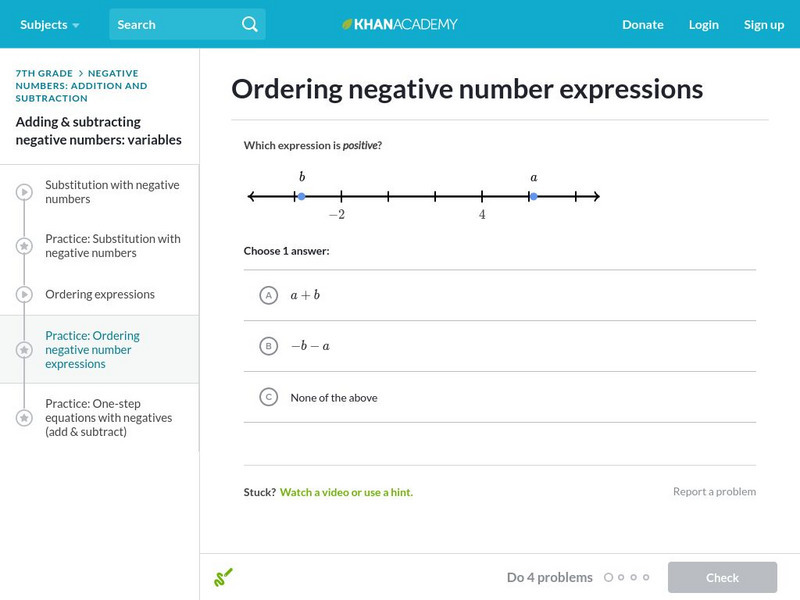Image resolution: width=800 pixels, height=600 pixels.
Task: Click Report a problem link
Action: pos(714,491)
